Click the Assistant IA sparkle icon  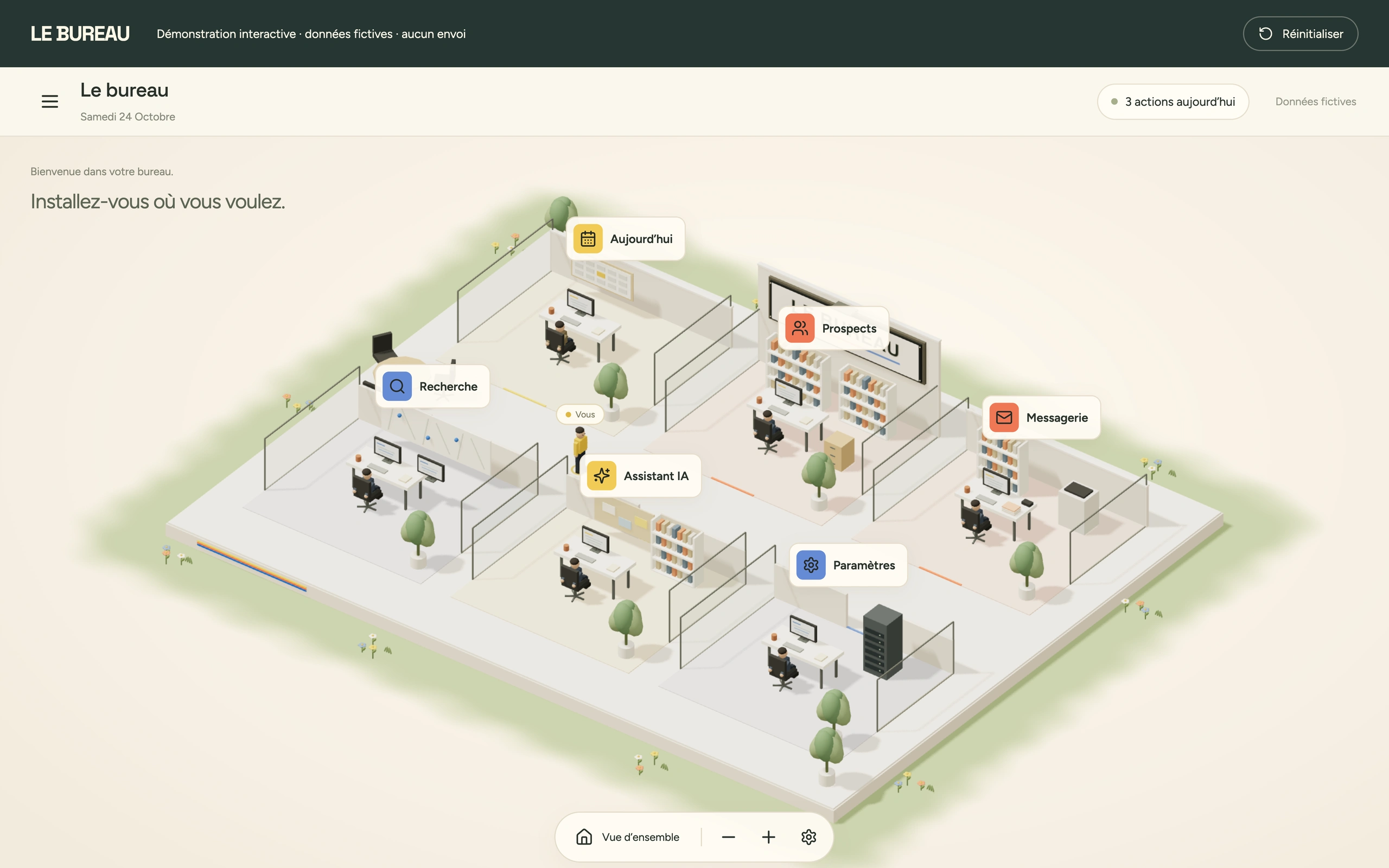(602, 476)
